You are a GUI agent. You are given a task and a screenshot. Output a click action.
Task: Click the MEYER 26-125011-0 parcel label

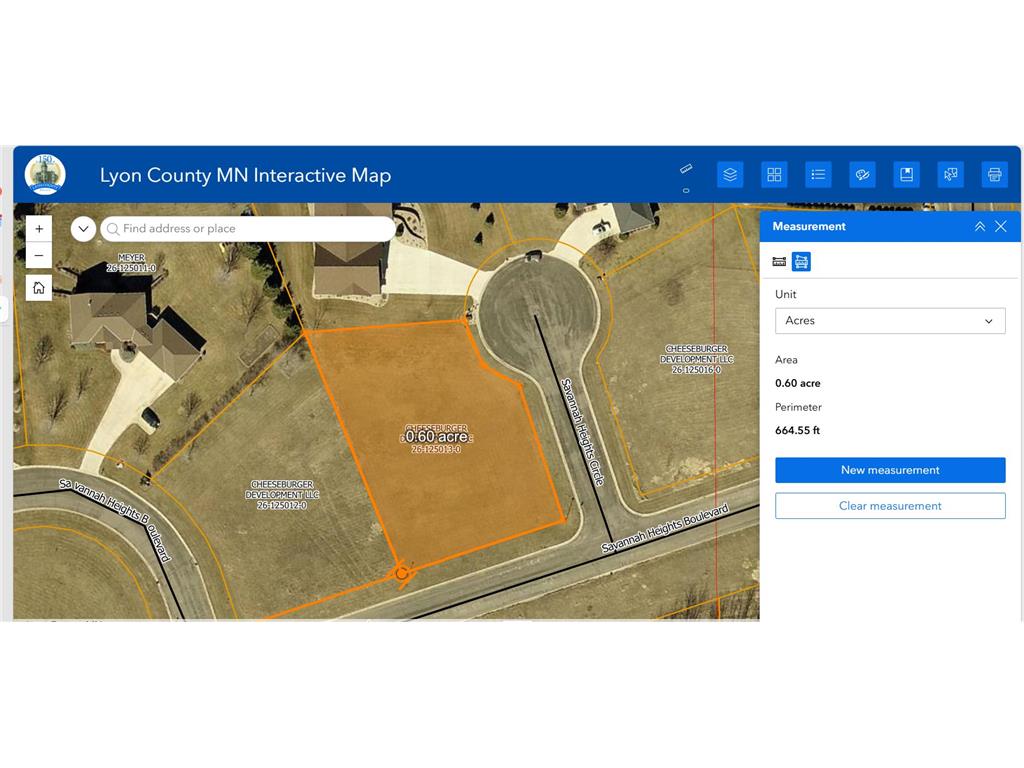(x=131, y=263)
